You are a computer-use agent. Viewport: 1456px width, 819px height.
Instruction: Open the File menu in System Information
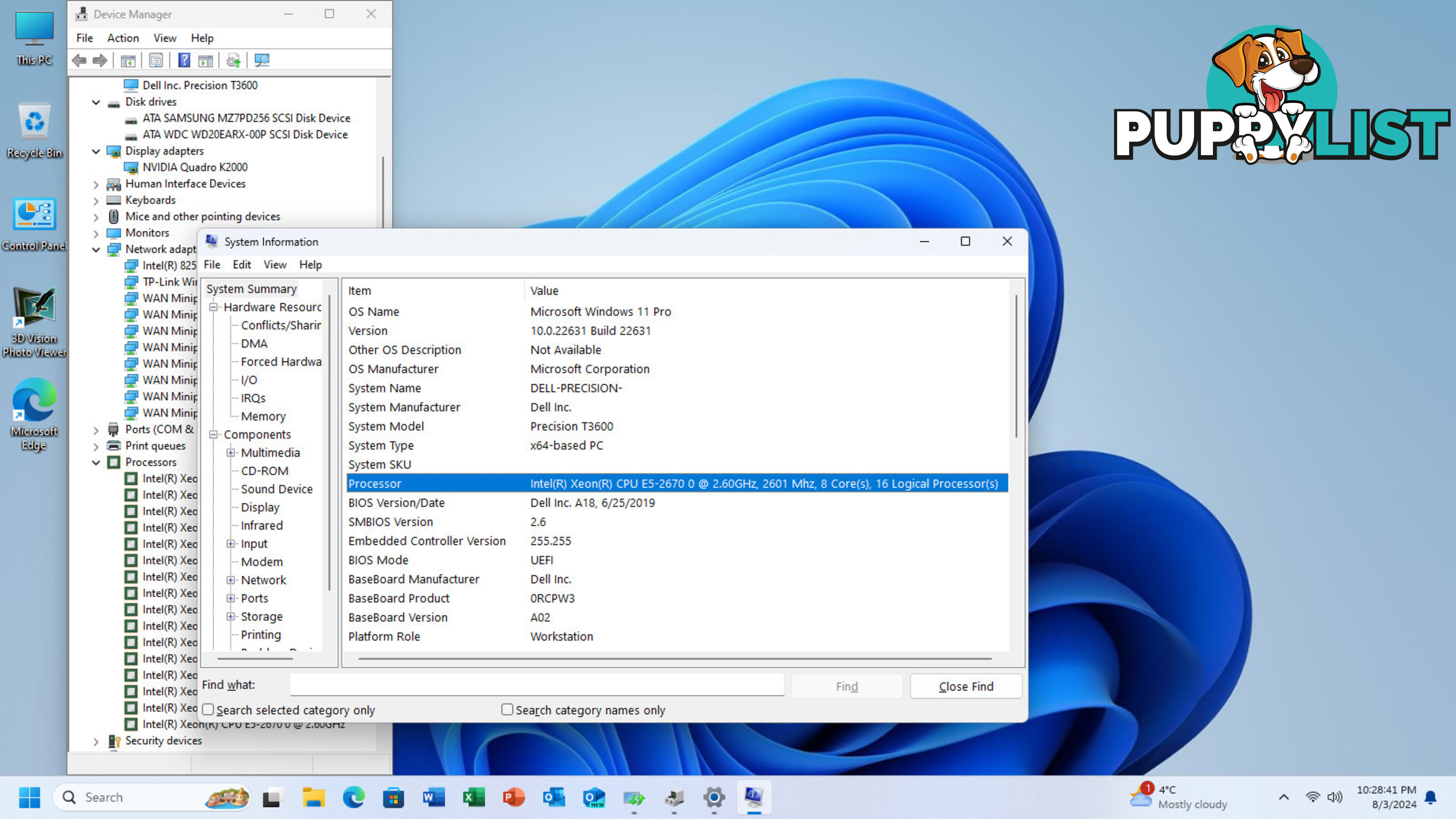coord(212,265)
